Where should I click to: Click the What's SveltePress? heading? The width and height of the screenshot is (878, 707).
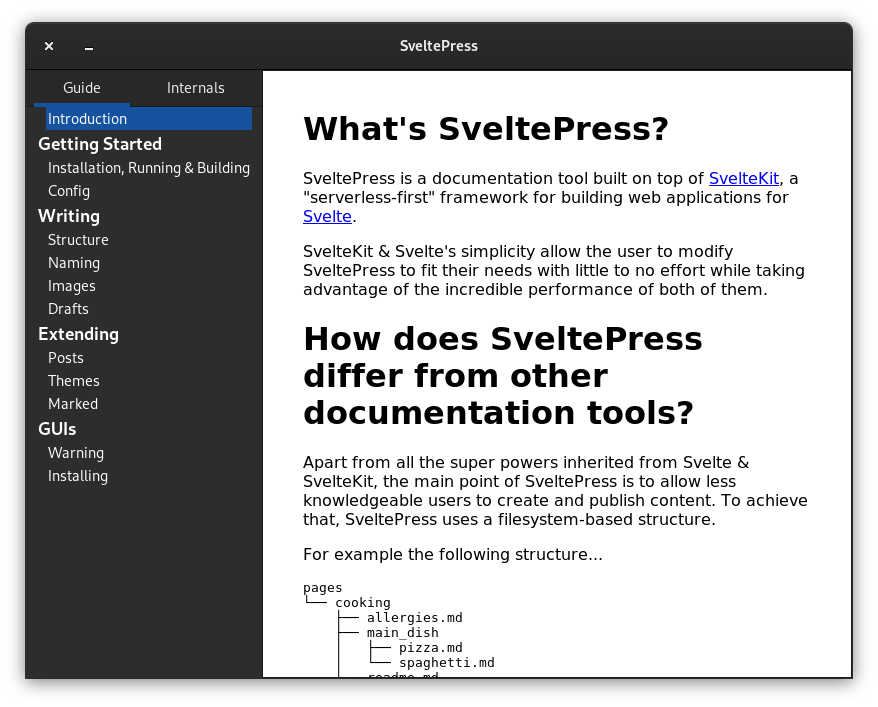(486, 129)
